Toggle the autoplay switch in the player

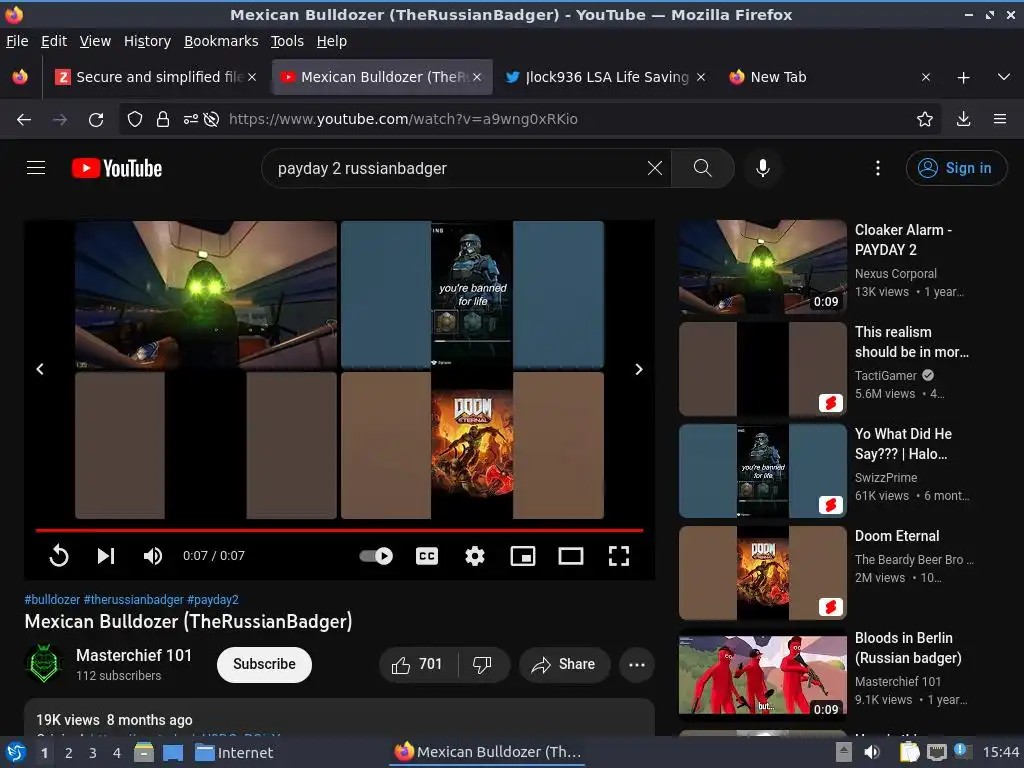(376, 556)
